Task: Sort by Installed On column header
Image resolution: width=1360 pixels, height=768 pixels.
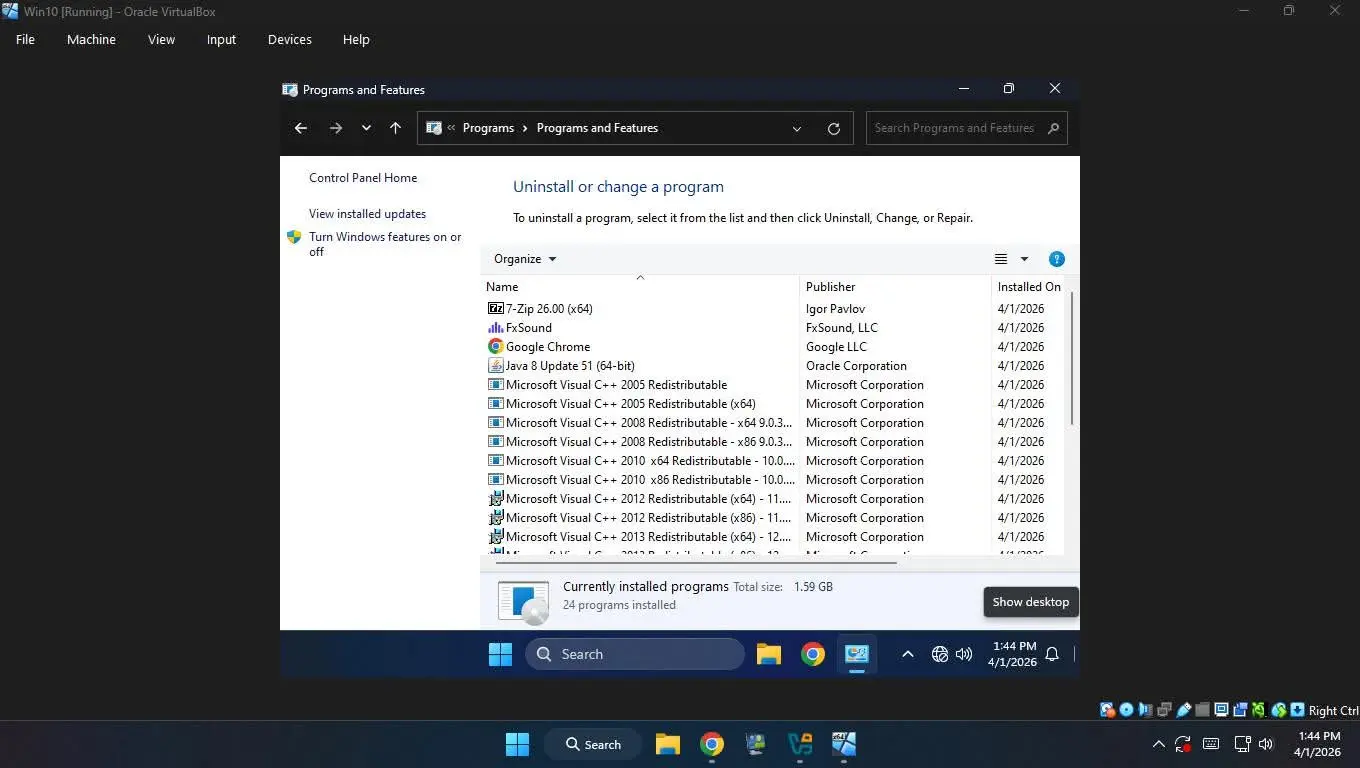Action: 1029,287
